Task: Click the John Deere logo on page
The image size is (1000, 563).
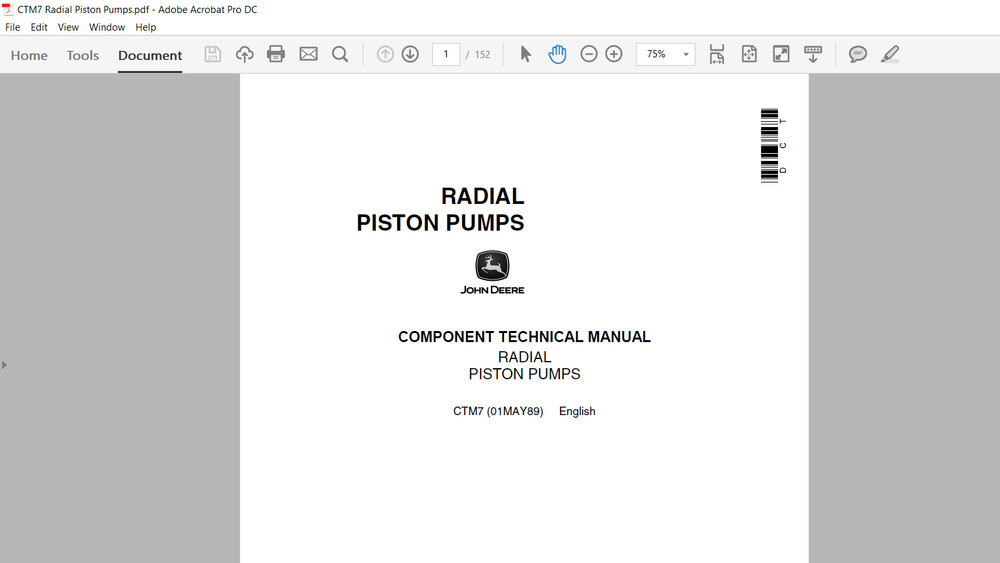Action: [x=492, y=272]
